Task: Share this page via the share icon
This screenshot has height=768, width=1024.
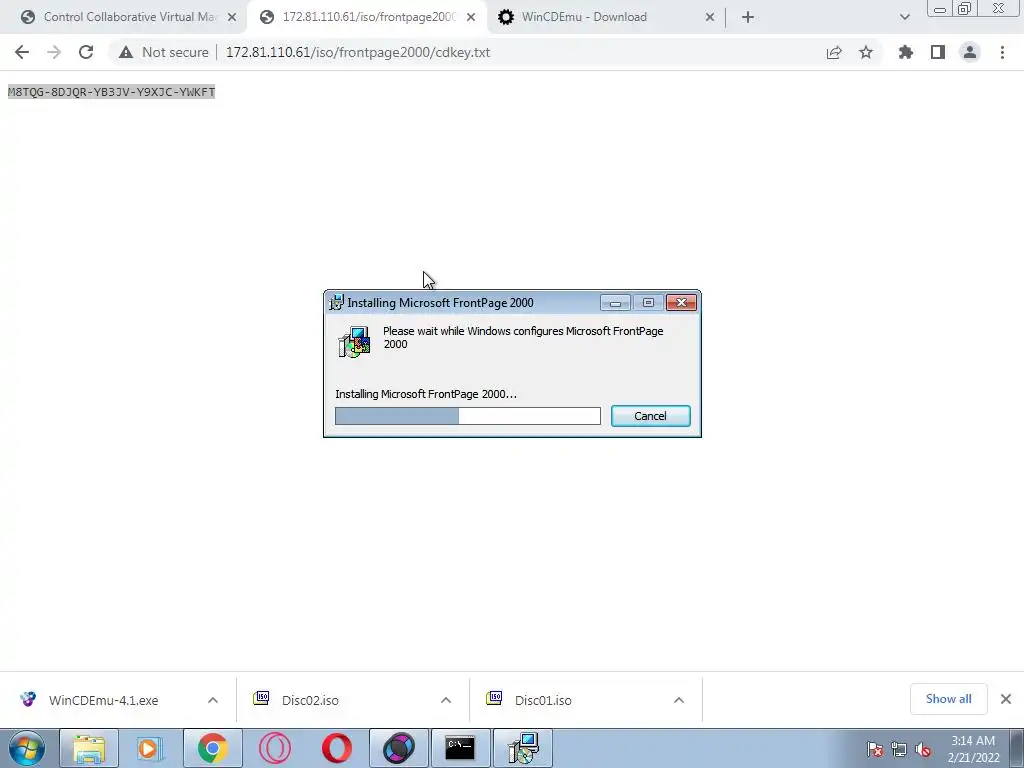Action: pos(834,52)
